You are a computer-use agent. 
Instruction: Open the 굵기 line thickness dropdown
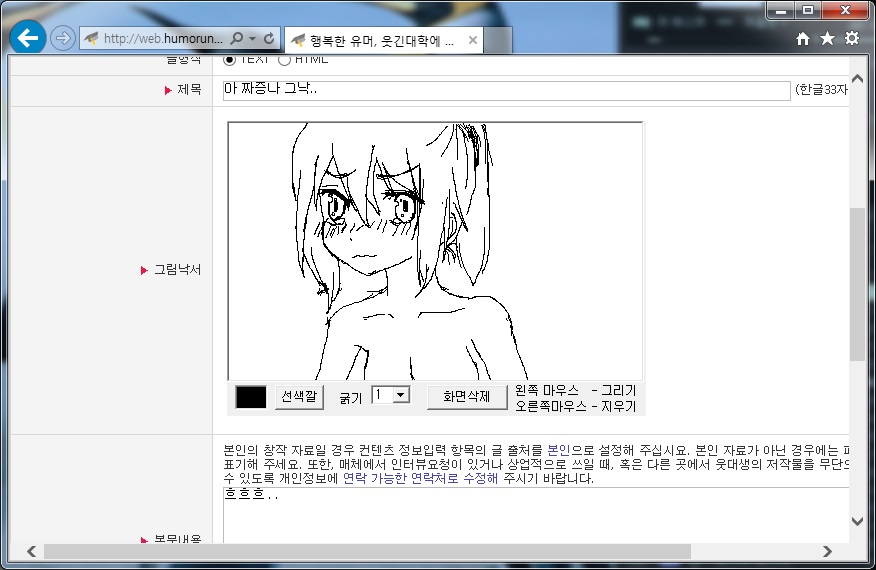pos(391,395)
